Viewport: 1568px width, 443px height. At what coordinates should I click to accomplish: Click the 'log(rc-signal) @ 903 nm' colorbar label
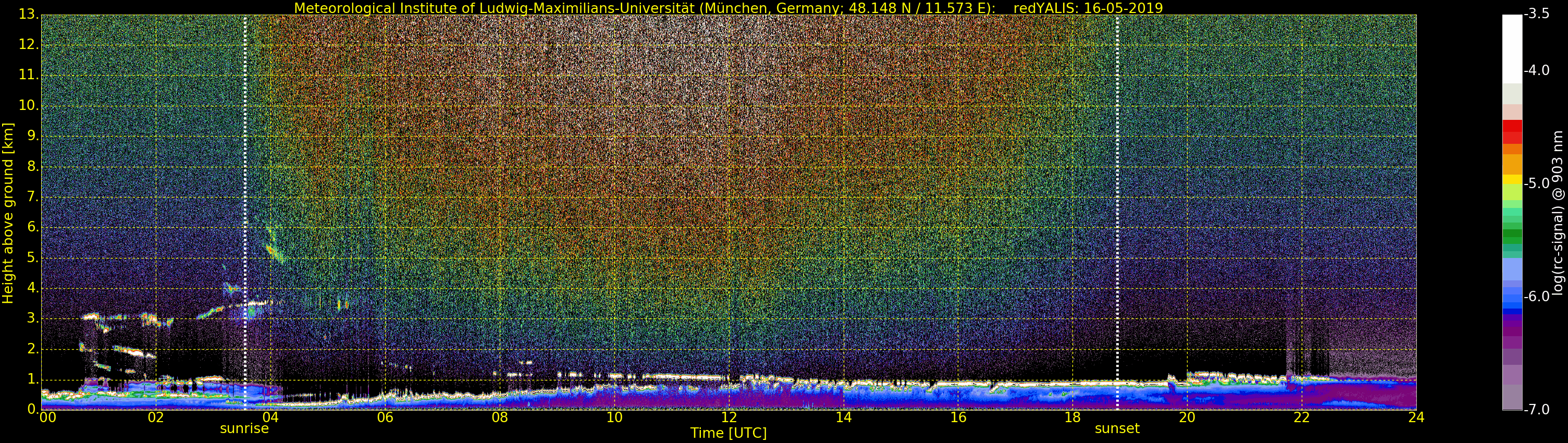tap(1557, 212)
